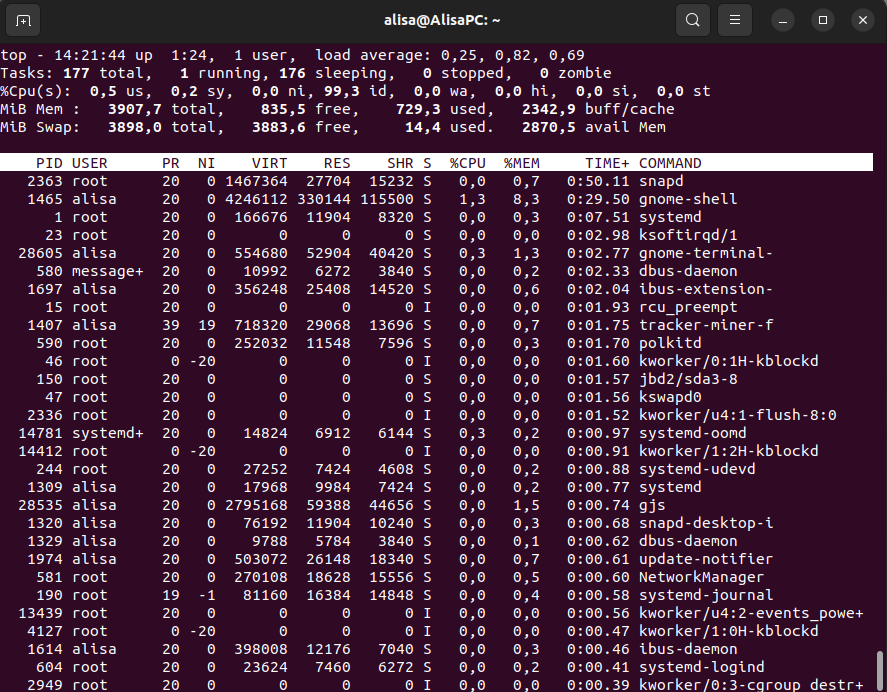887x692 pixels.
Task: Maximize the terminal window
Action: click(x=823, y=20)
